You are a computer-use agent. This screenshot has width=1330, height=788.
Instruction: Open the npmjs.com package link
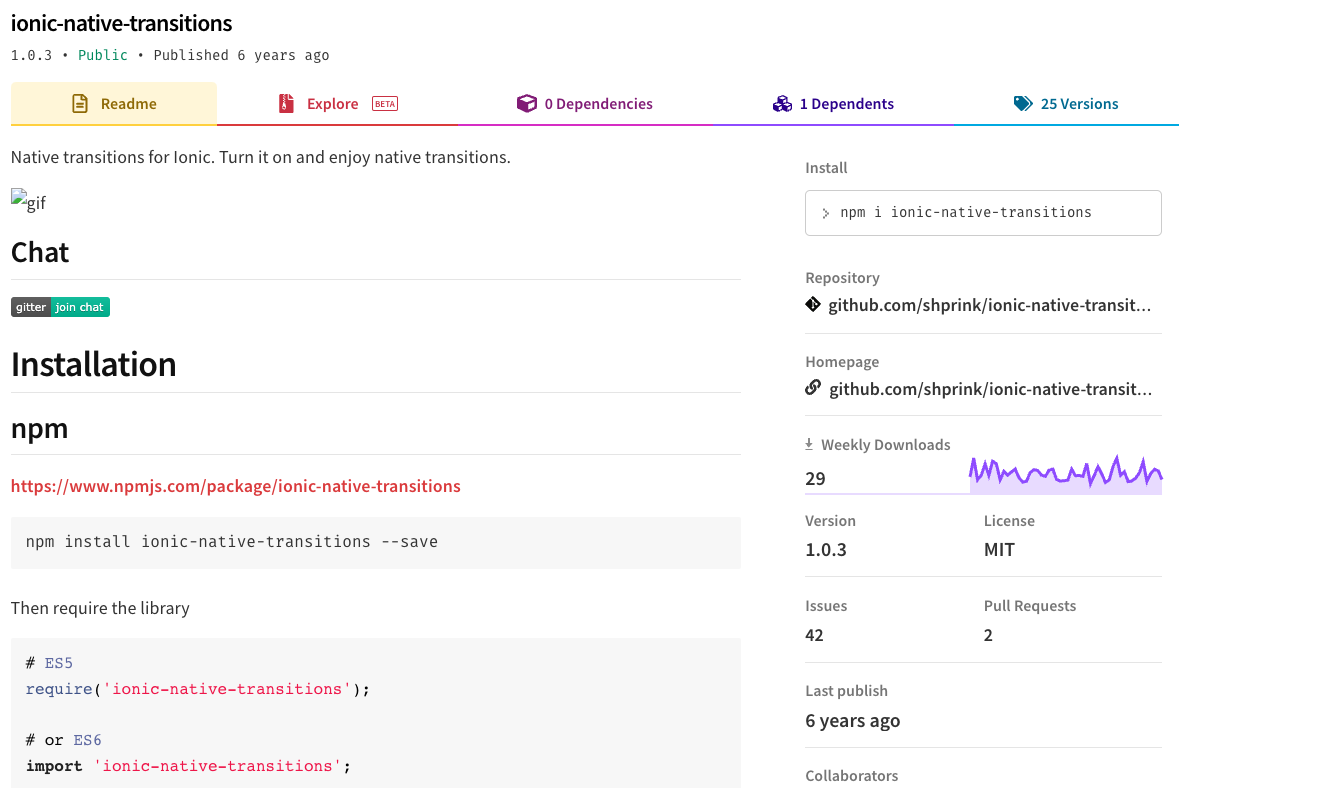[235, 485]
